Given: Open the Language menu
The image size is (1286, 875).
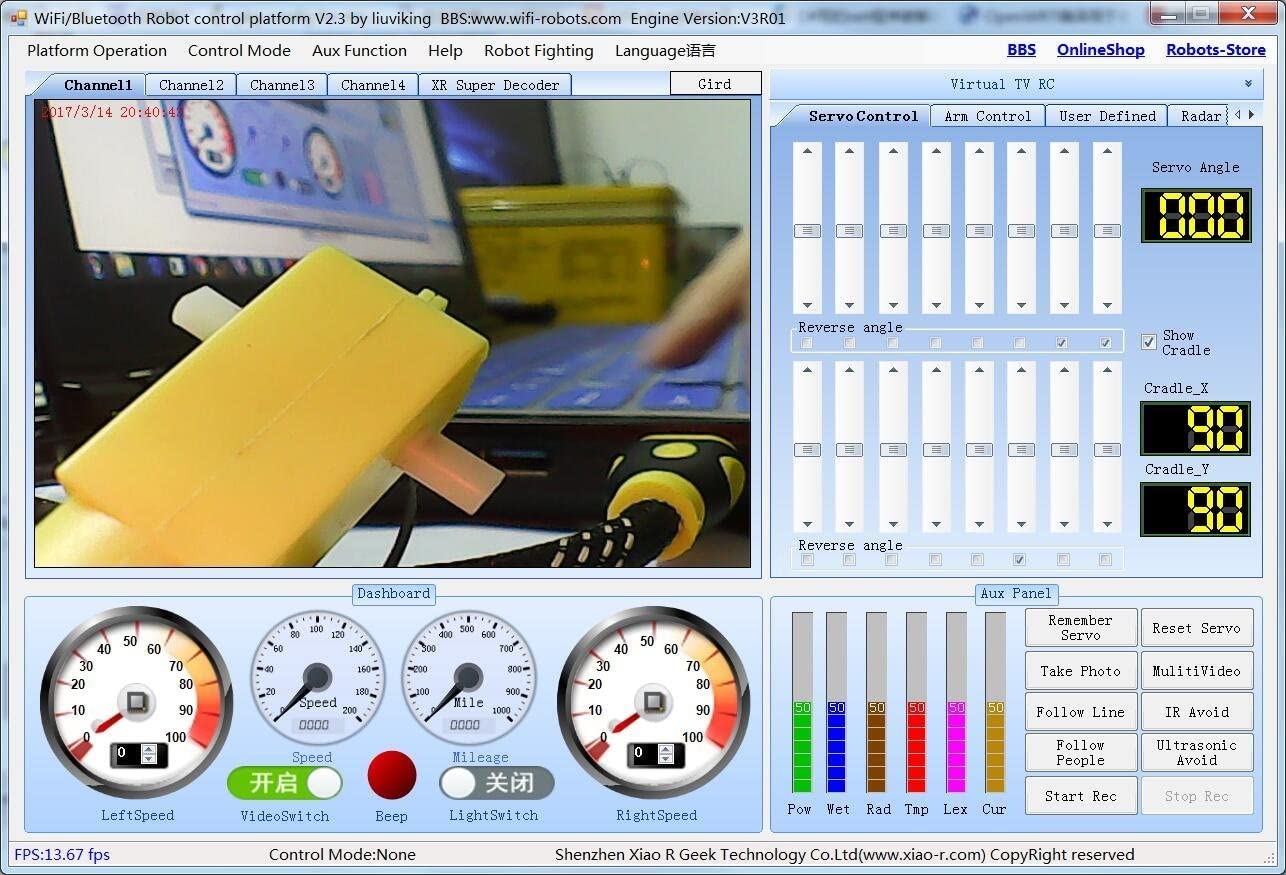Looking at the screenshot, I should [664, 51].
